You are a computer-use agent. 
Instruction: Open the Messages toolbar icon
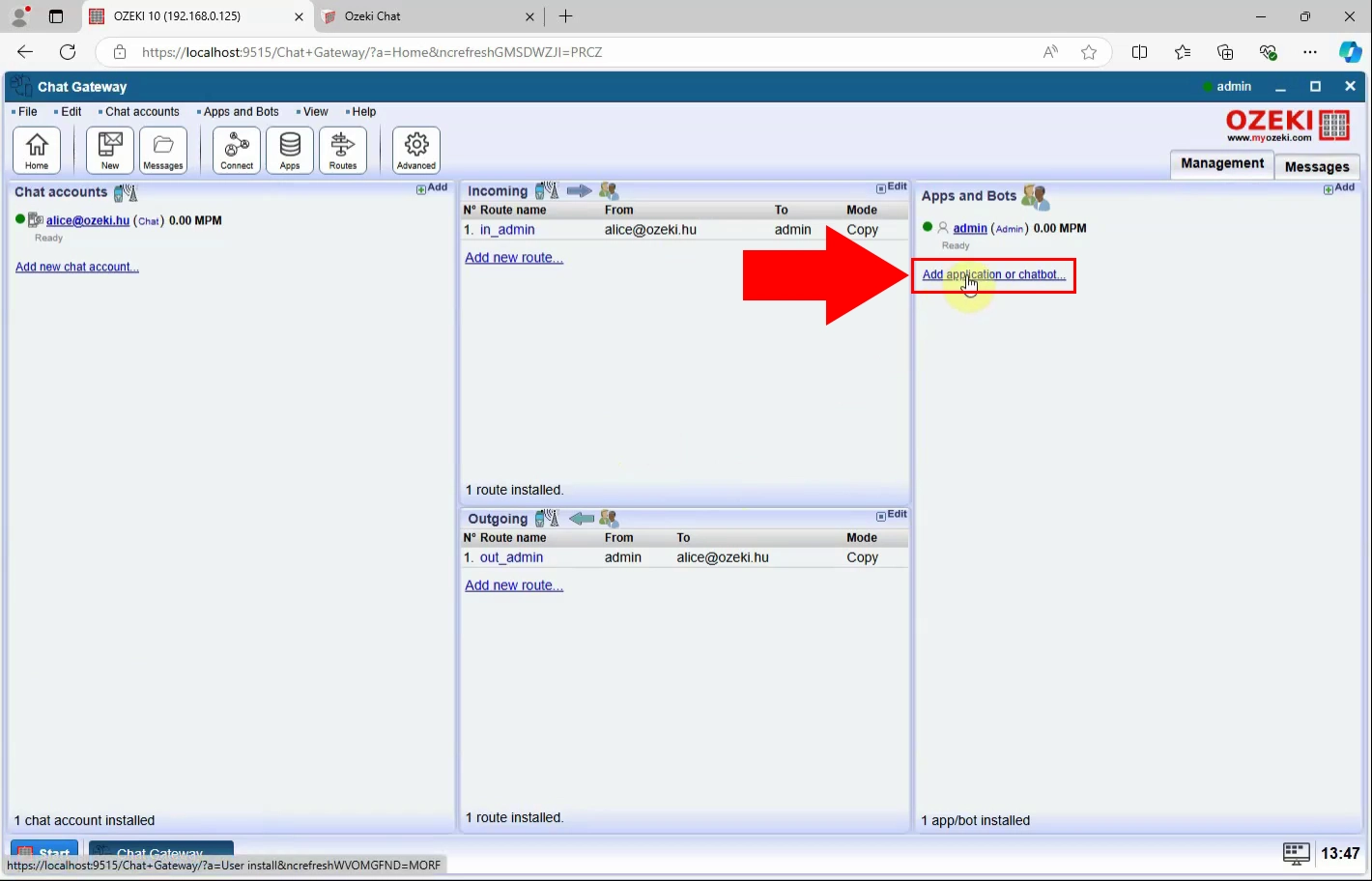163,150
